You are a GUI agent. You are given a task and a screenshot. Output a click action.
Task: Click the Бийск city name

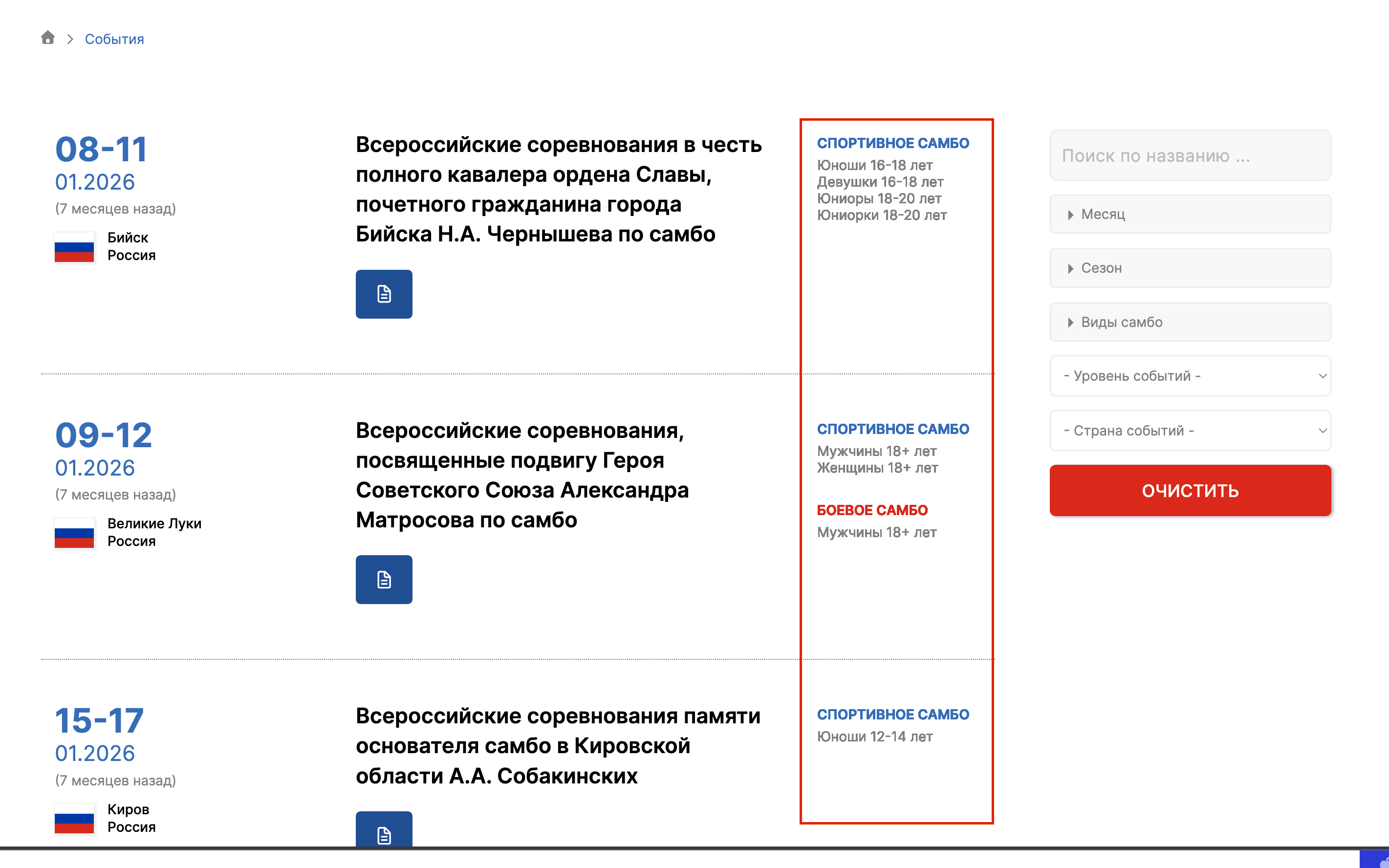click(128, 238)
